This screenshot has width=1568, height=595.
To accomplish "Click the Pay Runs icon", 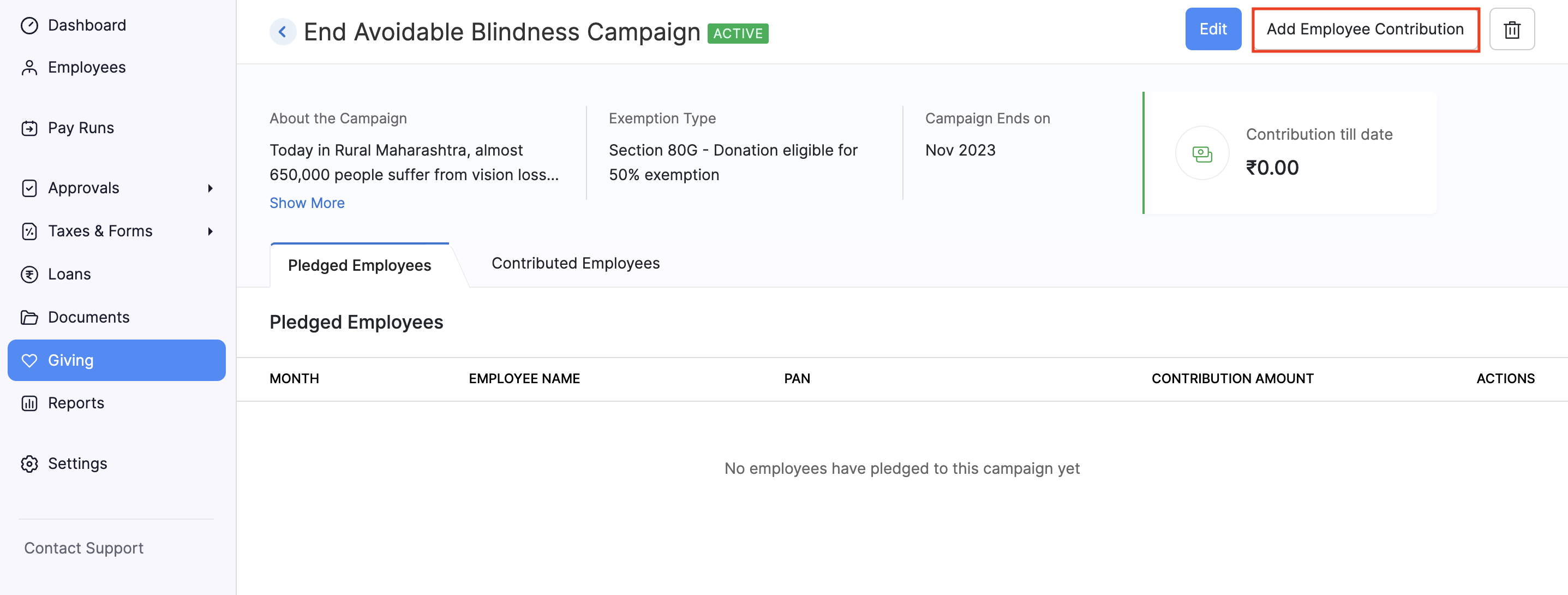I will coord(29,128).
